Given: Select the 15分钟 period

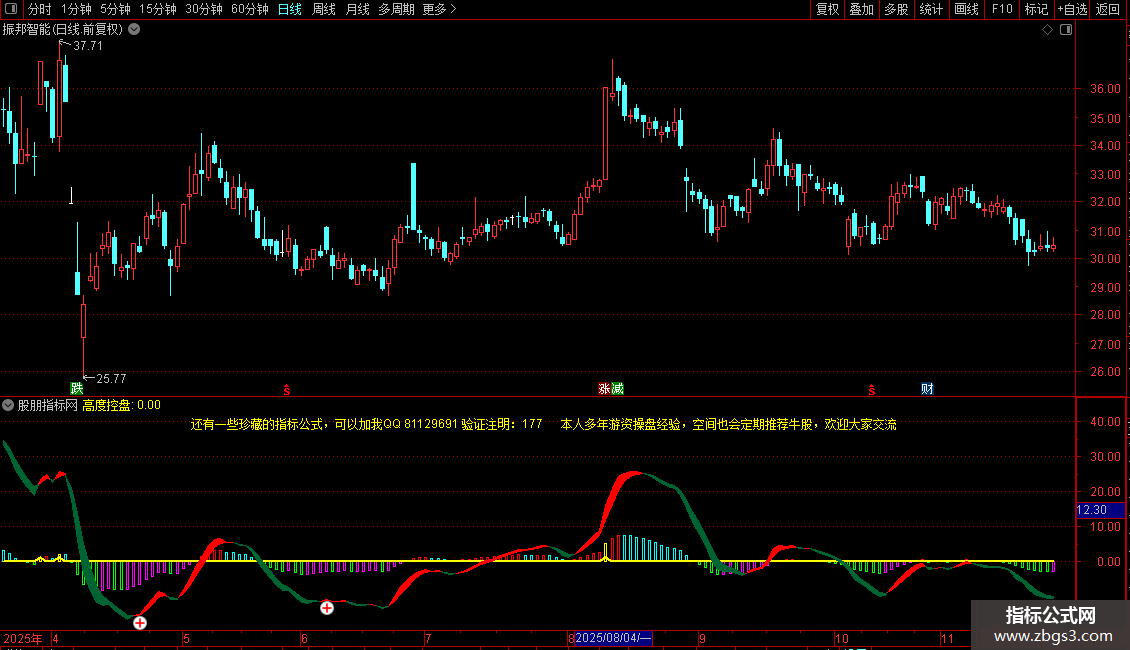Looking at the screenshot, I should (157, 9).
